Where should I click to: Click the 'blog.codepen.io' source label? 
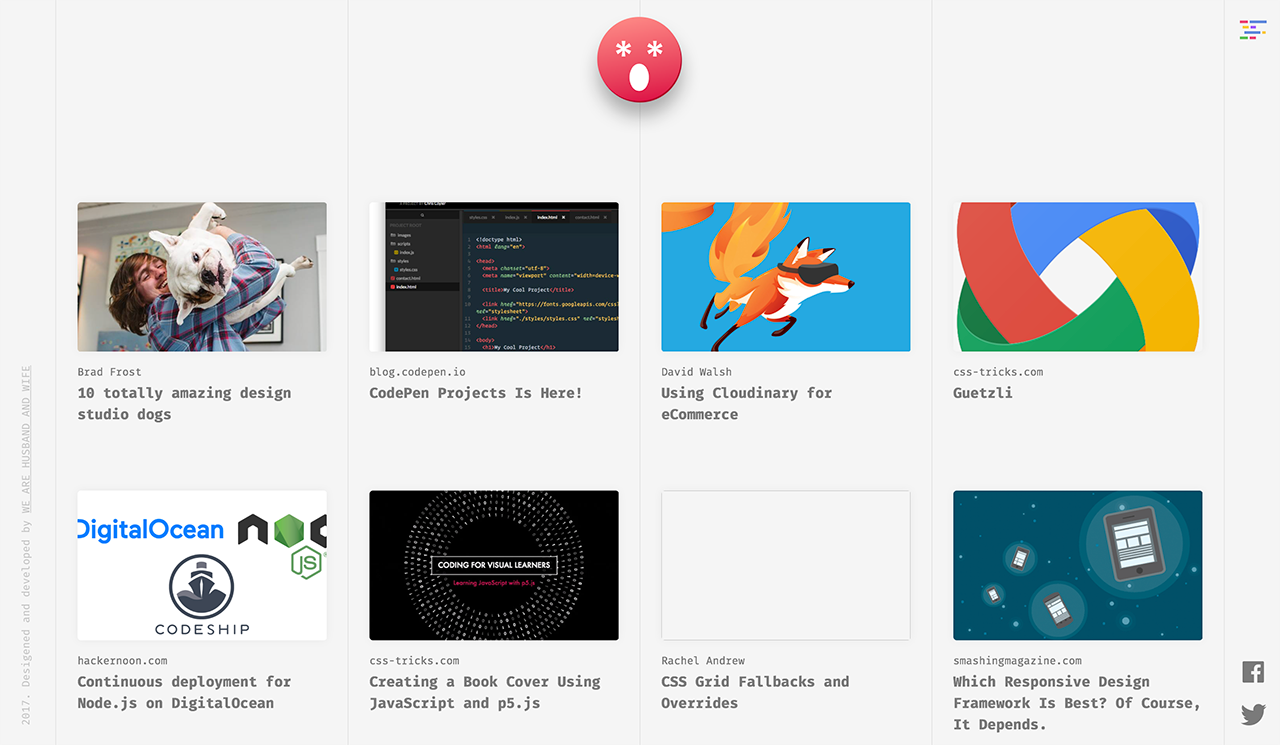pos(418,372)
